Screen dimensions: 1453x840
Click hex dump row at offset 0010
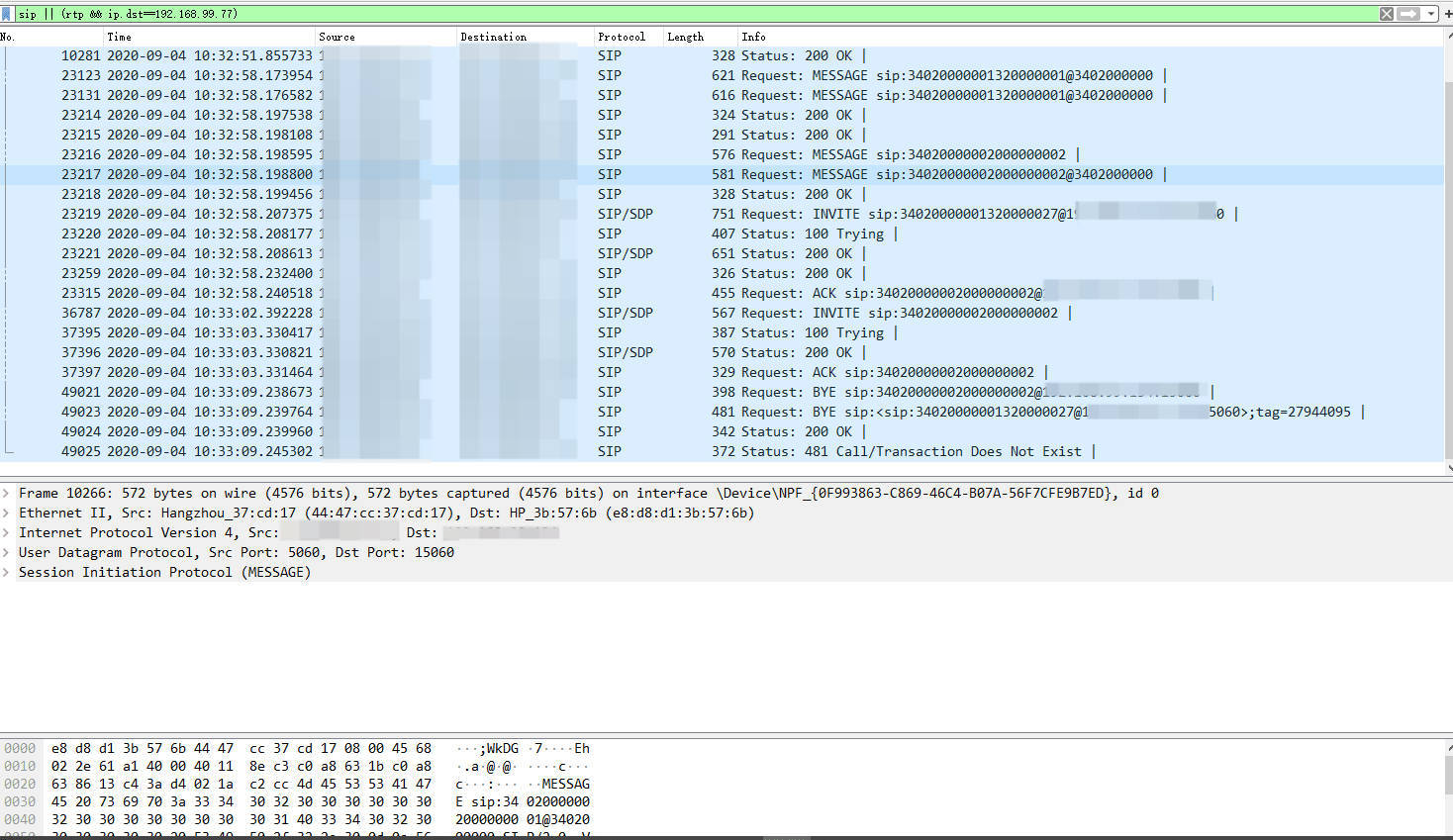[x=297, y=766]
